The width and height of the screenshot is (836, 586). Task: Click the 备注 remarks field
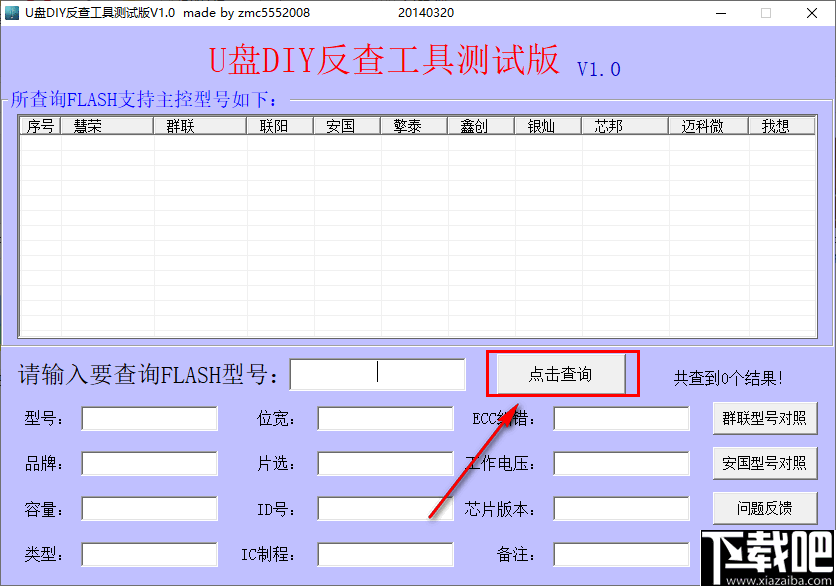[x=620, y=552]
